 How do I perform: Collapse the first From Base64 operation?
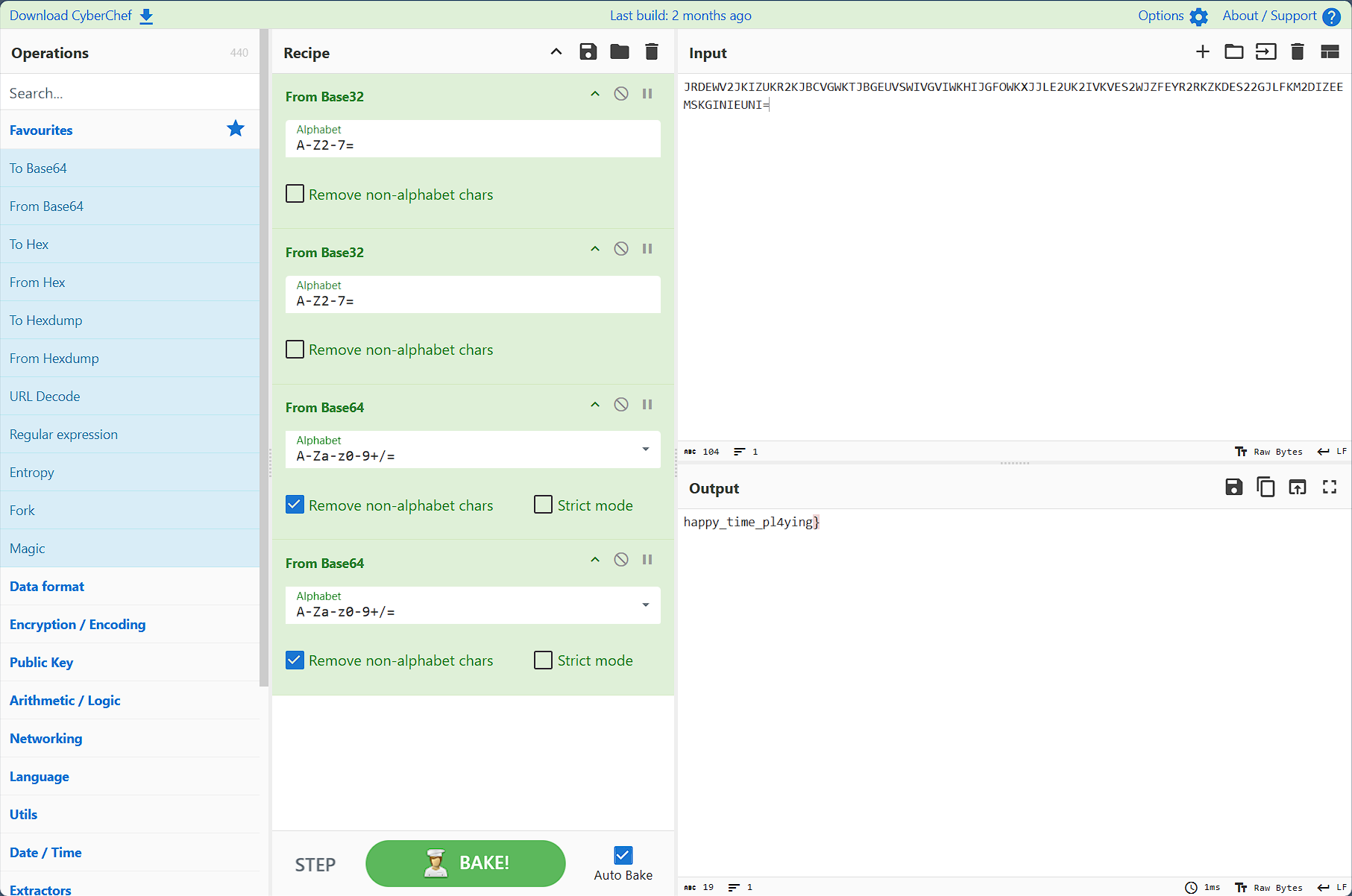[x=595, y=405]
